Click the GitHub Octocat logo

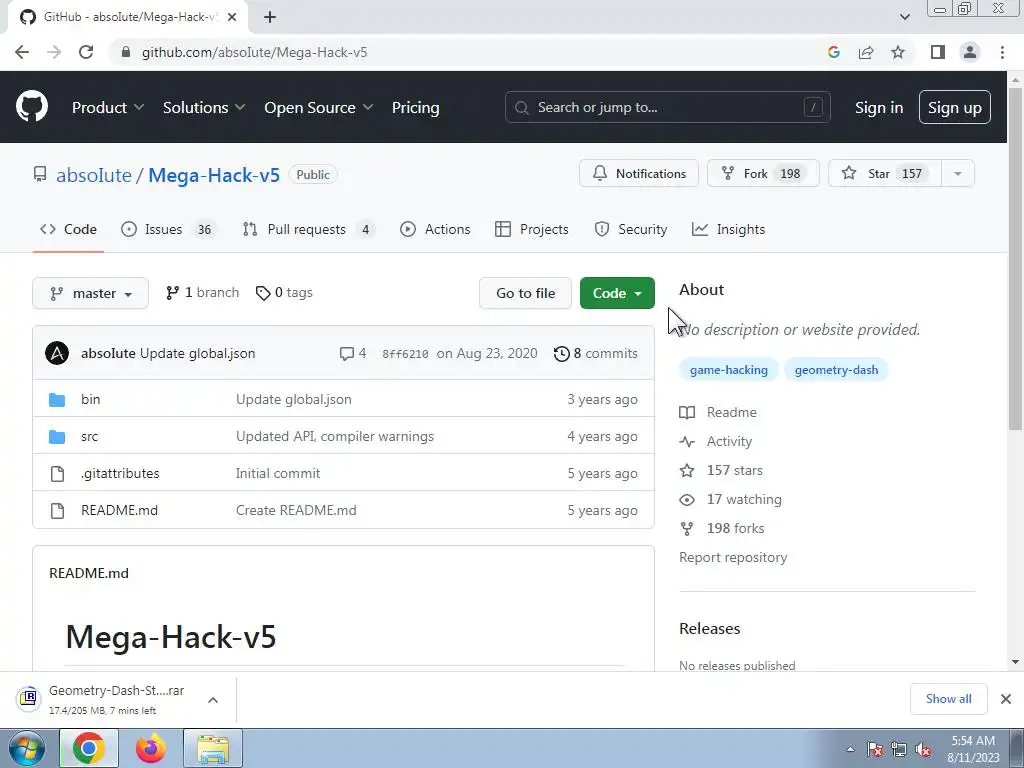pyautogui.click(x=32, y=107)
